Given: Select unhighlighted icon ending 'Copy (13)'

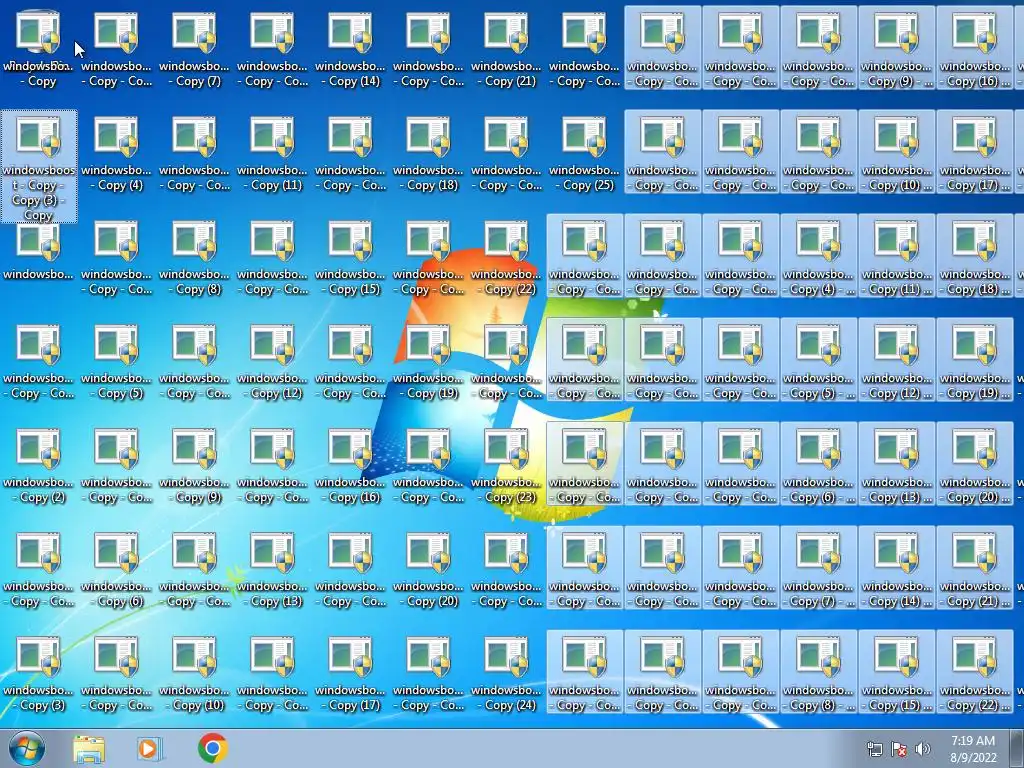Looking at the screenshot, I should [x=272, y=569].
